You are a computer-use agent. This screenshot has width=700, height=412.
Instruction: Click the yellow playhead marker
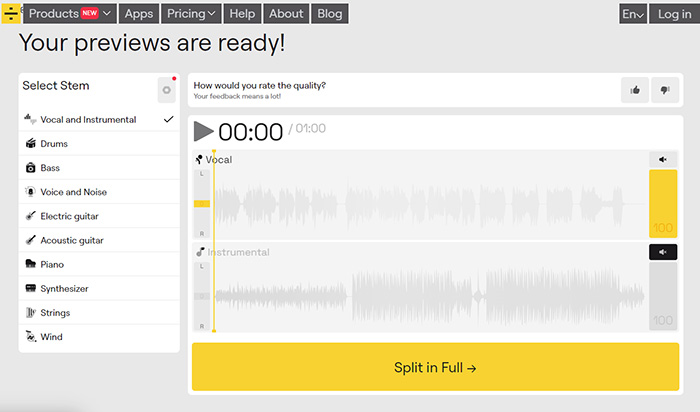coord(214,241)
